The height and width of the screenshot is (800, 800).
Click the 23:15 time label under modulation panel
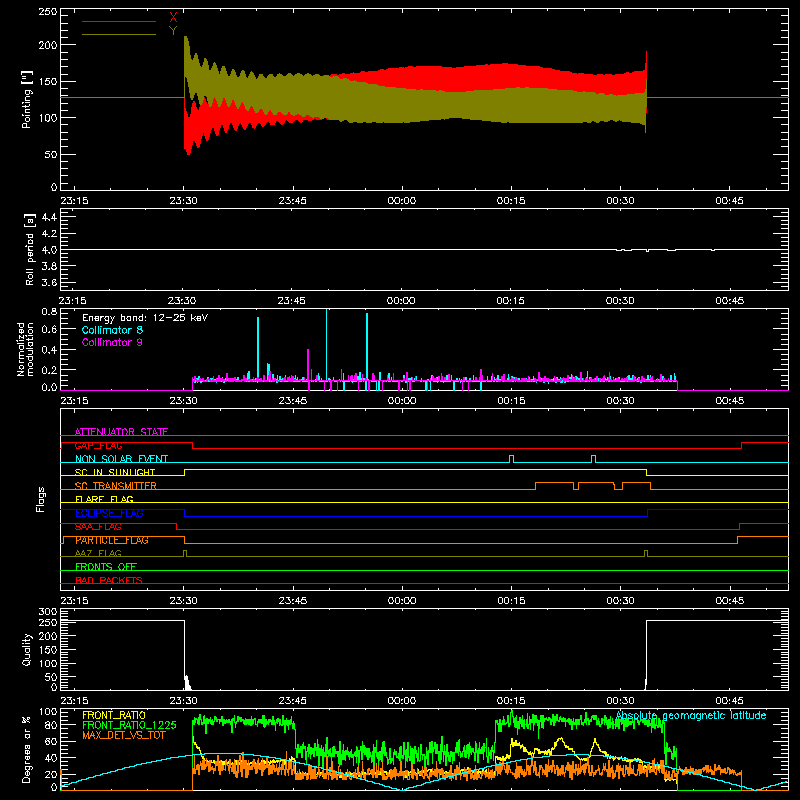pos(74,401)
